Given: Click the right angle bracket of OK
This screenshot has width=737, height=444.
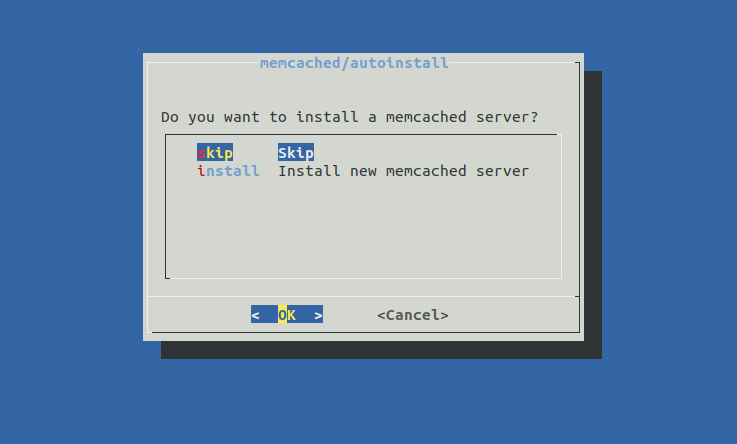Looking at the screenshot, I should [x=318, y=315].
